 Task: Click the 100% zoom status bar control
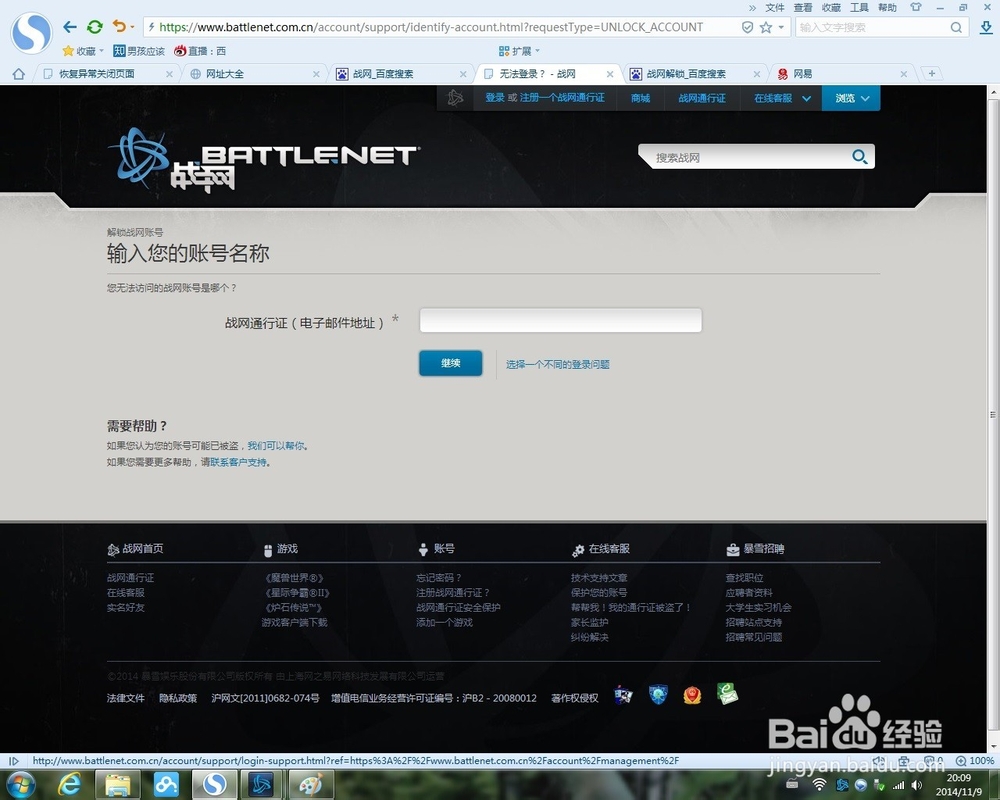pyautogui.click(x=974, y=760)
